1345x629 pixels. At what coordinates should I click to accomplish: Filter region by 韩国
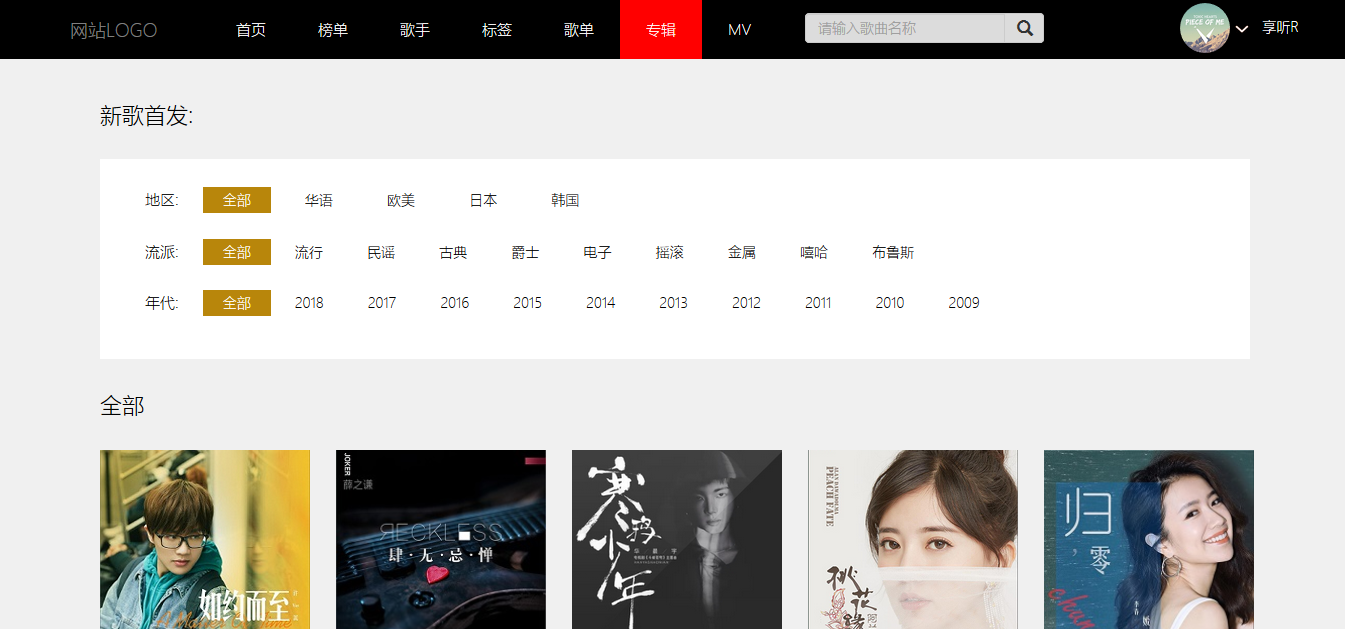565,200
